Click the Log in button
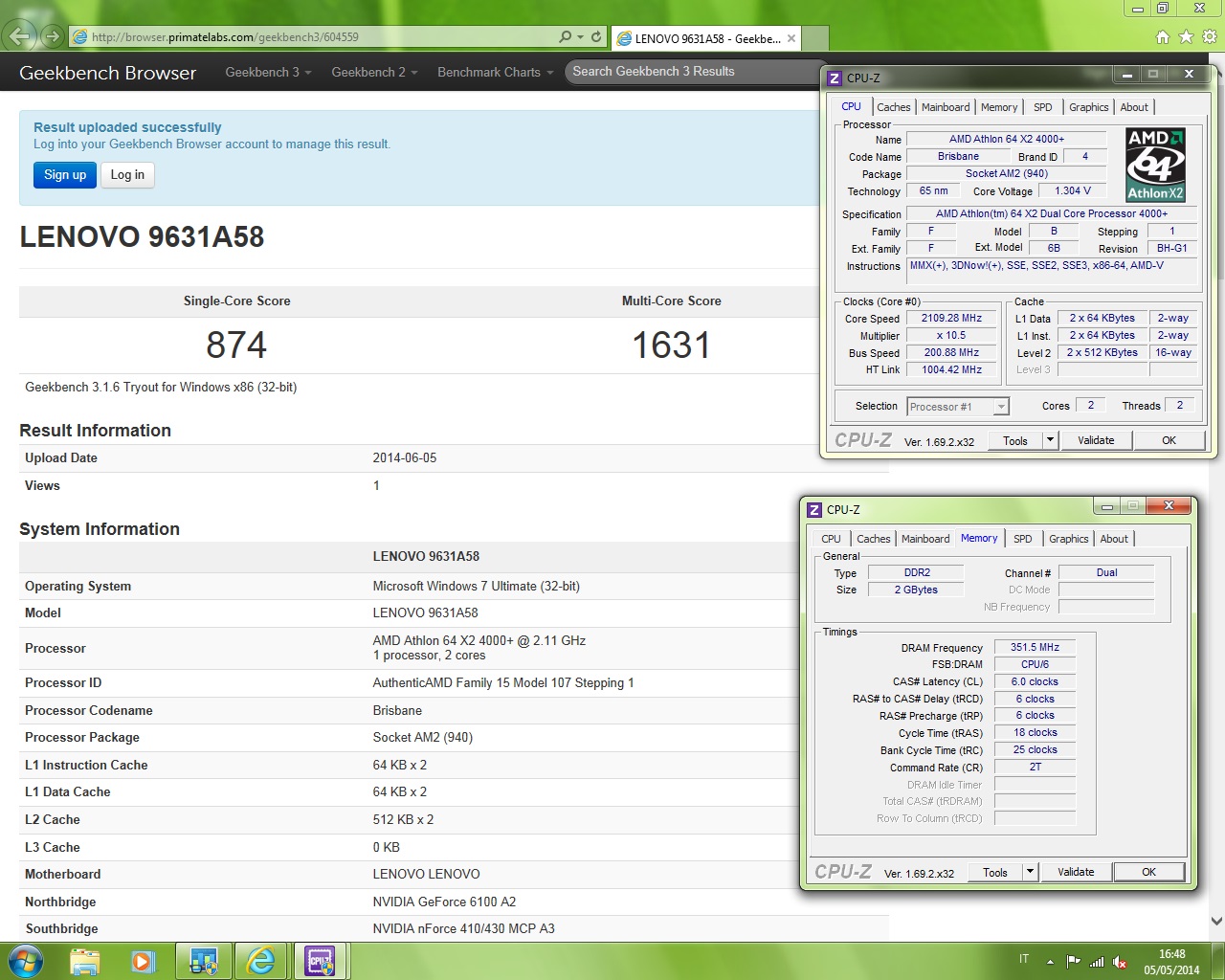Viewport: 1225px width, 980px height. click(127, 175)
